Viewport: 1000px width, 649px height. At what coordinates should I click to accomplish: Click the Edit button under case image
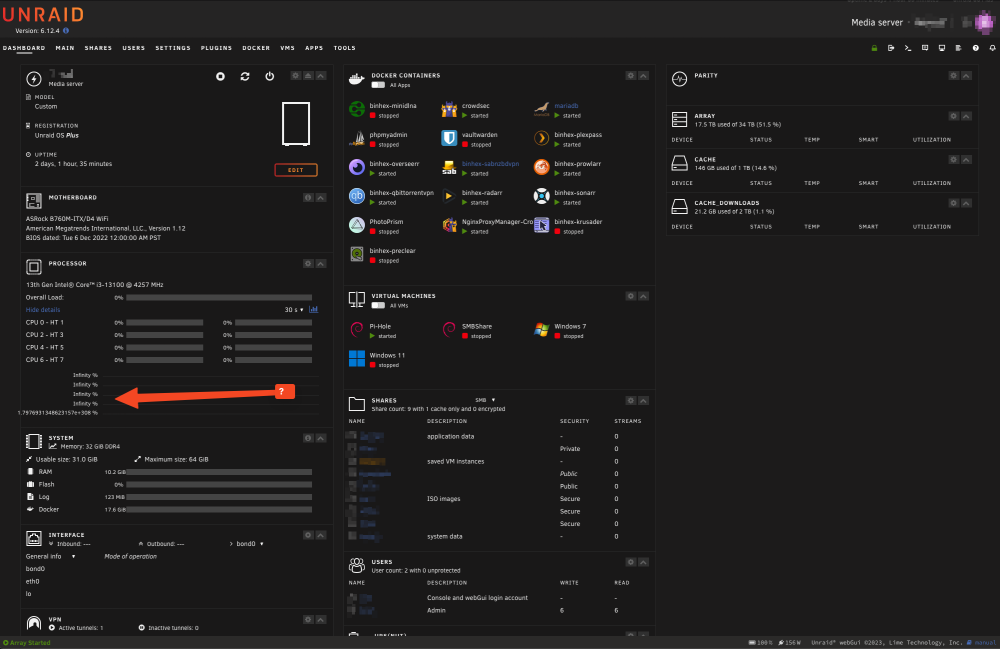click(296, 170)
